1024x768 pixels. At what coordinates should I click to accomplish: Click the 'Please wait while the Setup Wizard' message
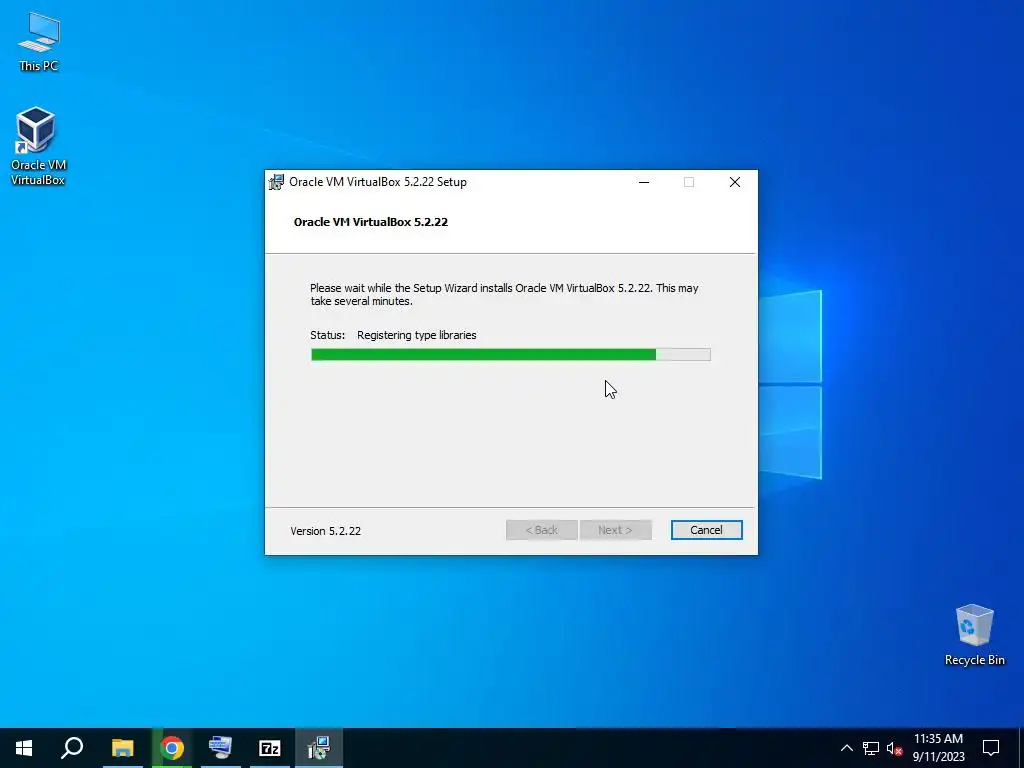tap(504, 295)
